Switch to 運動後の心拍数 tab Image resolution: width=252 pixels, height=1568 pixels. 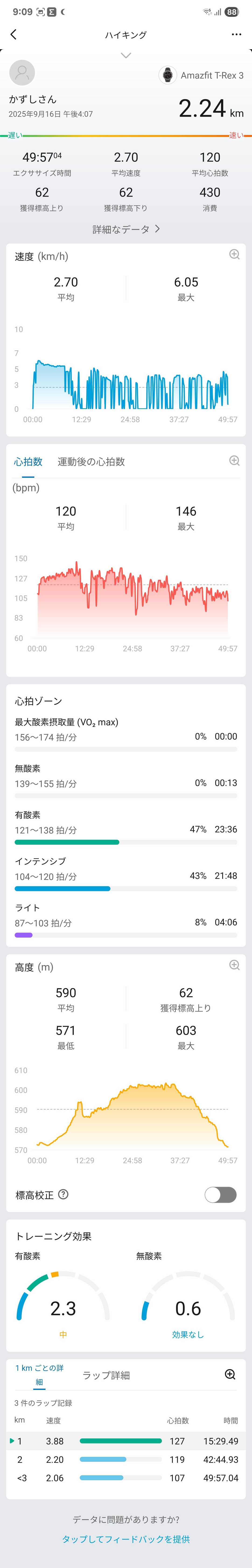[x=91, y=461]
